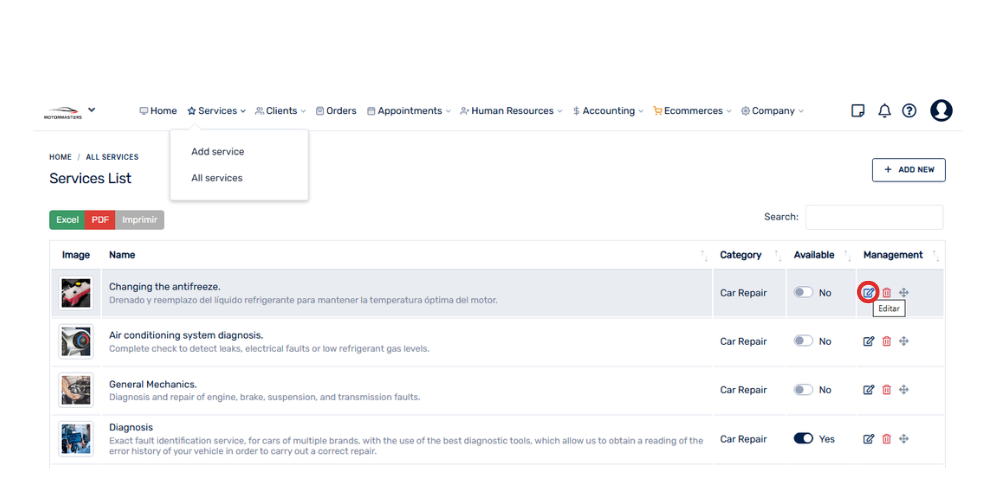The width and height of the screenshot is (1000, 500).
Task: Open the Ecommerces dropdown menu
Action: 692,111
